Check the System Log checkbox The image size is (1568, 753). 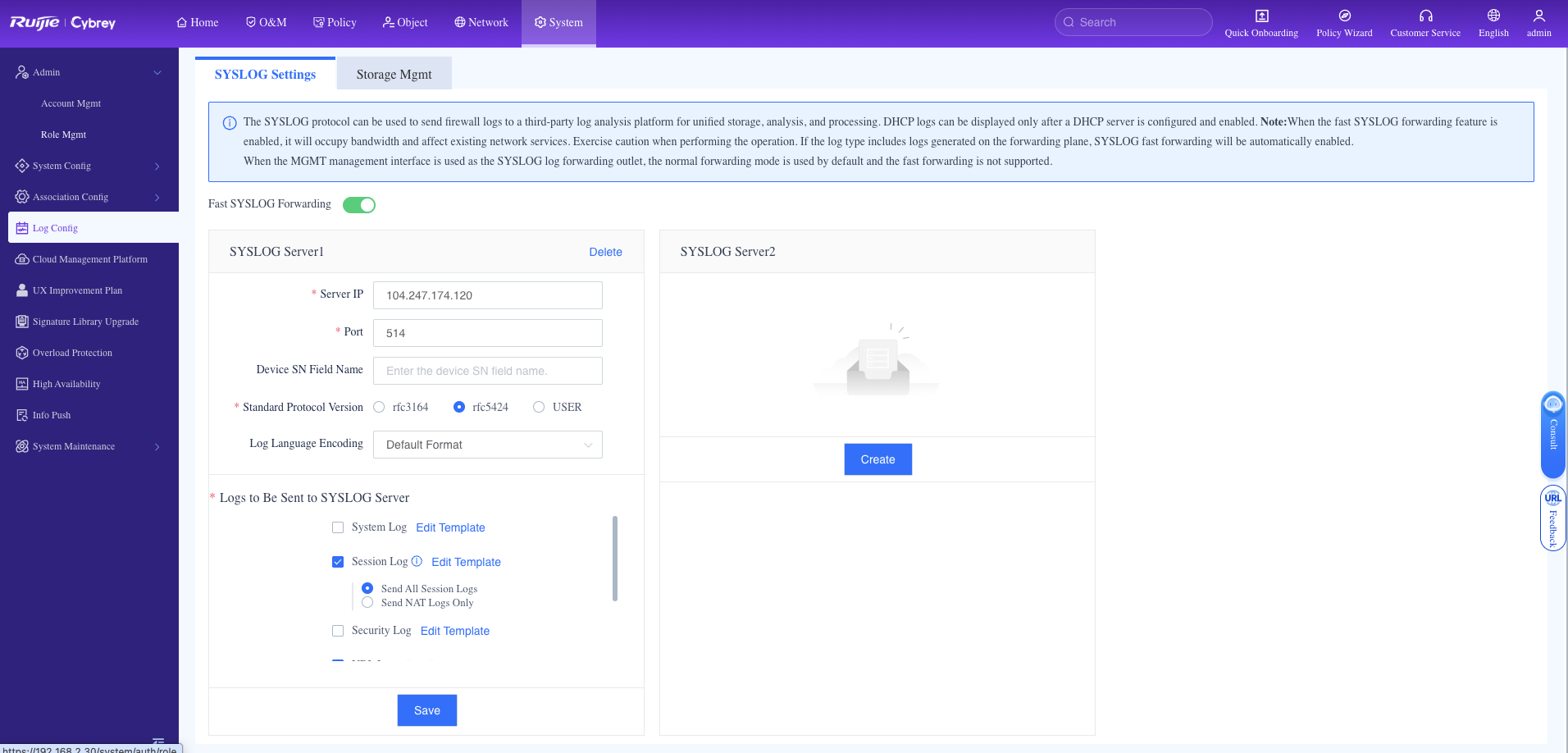(338, 527)
